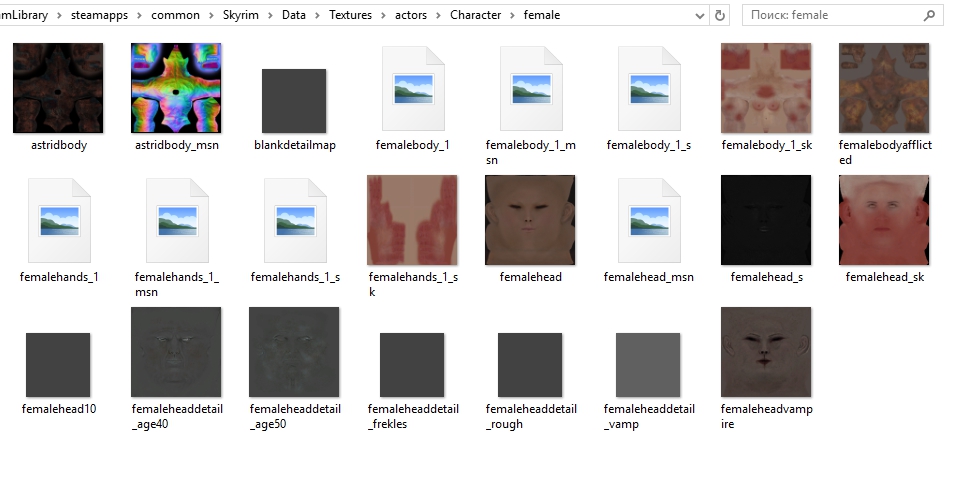Viewport: 954px width, 491px height.
Task: Click the astridbody_msn file name label
Action: [x=176, y=145]
